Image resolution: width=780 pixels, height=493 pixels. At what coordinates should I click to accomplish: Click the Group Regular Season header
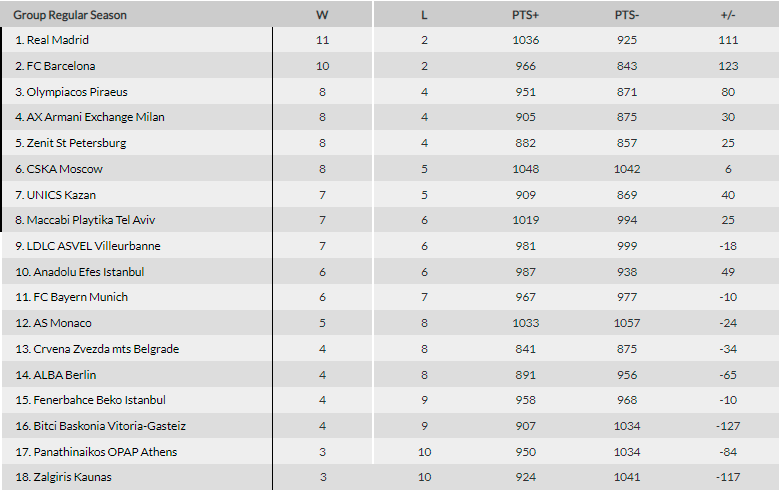coord(70,15)
